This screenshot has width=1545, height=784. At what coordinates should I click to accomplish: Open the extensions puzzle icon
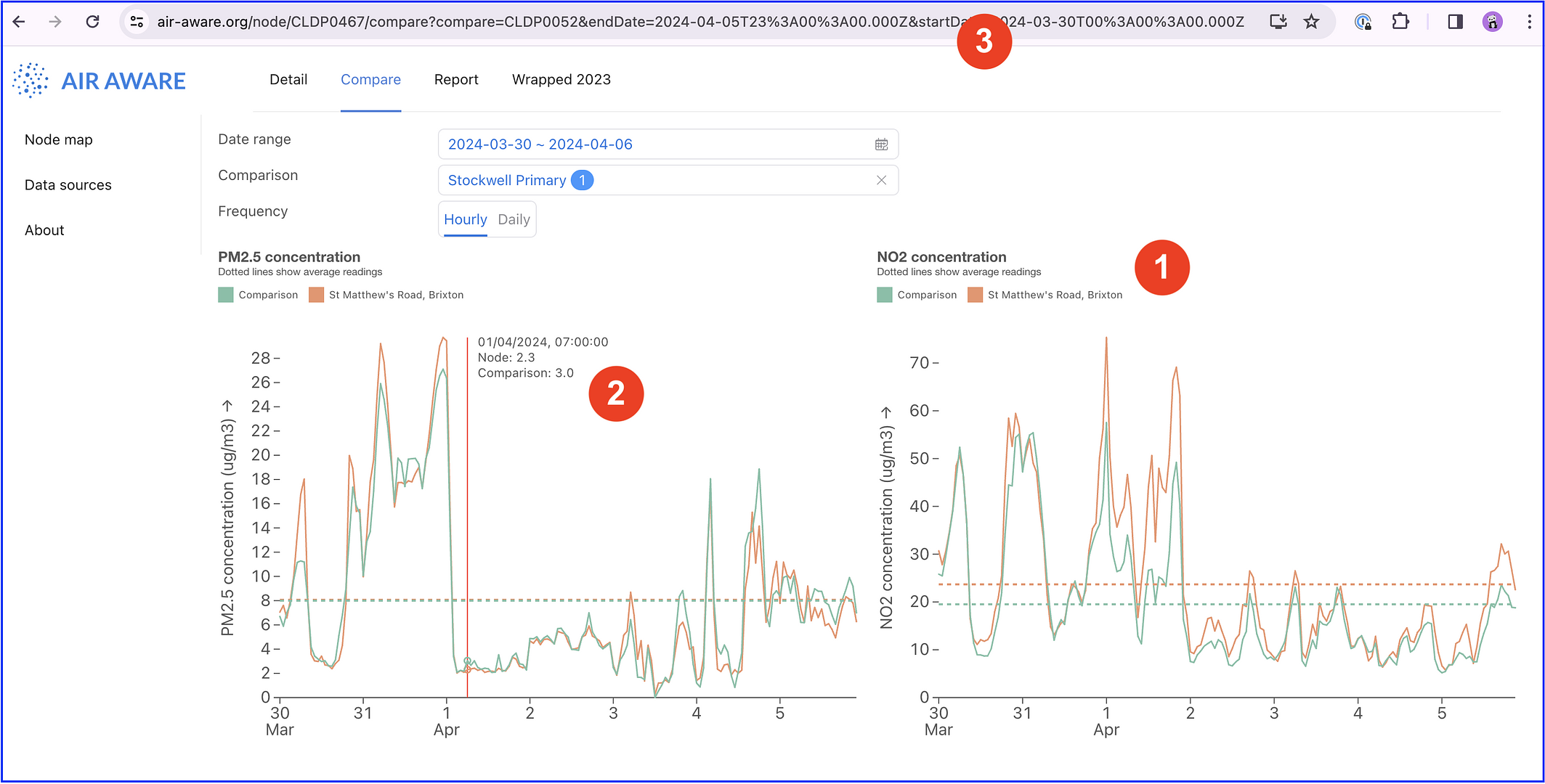pos(1400,22)
